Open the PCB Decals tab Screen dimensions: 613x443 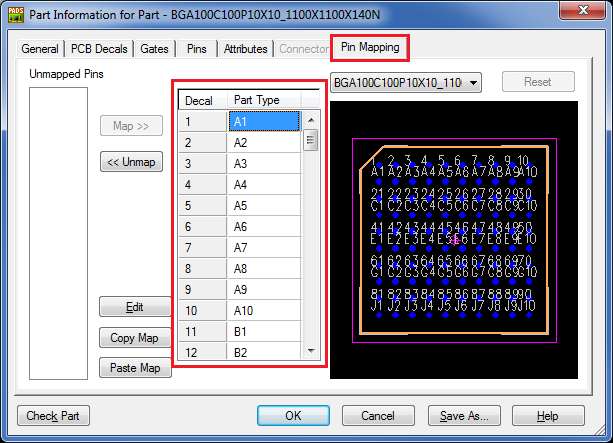click(x=99, y=49)
